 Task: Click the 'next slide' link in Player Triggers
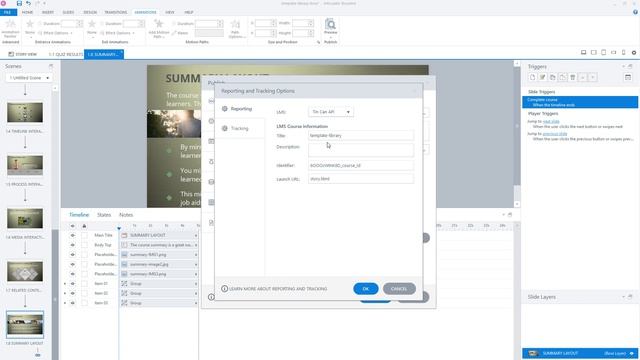[x=551, y=121]
